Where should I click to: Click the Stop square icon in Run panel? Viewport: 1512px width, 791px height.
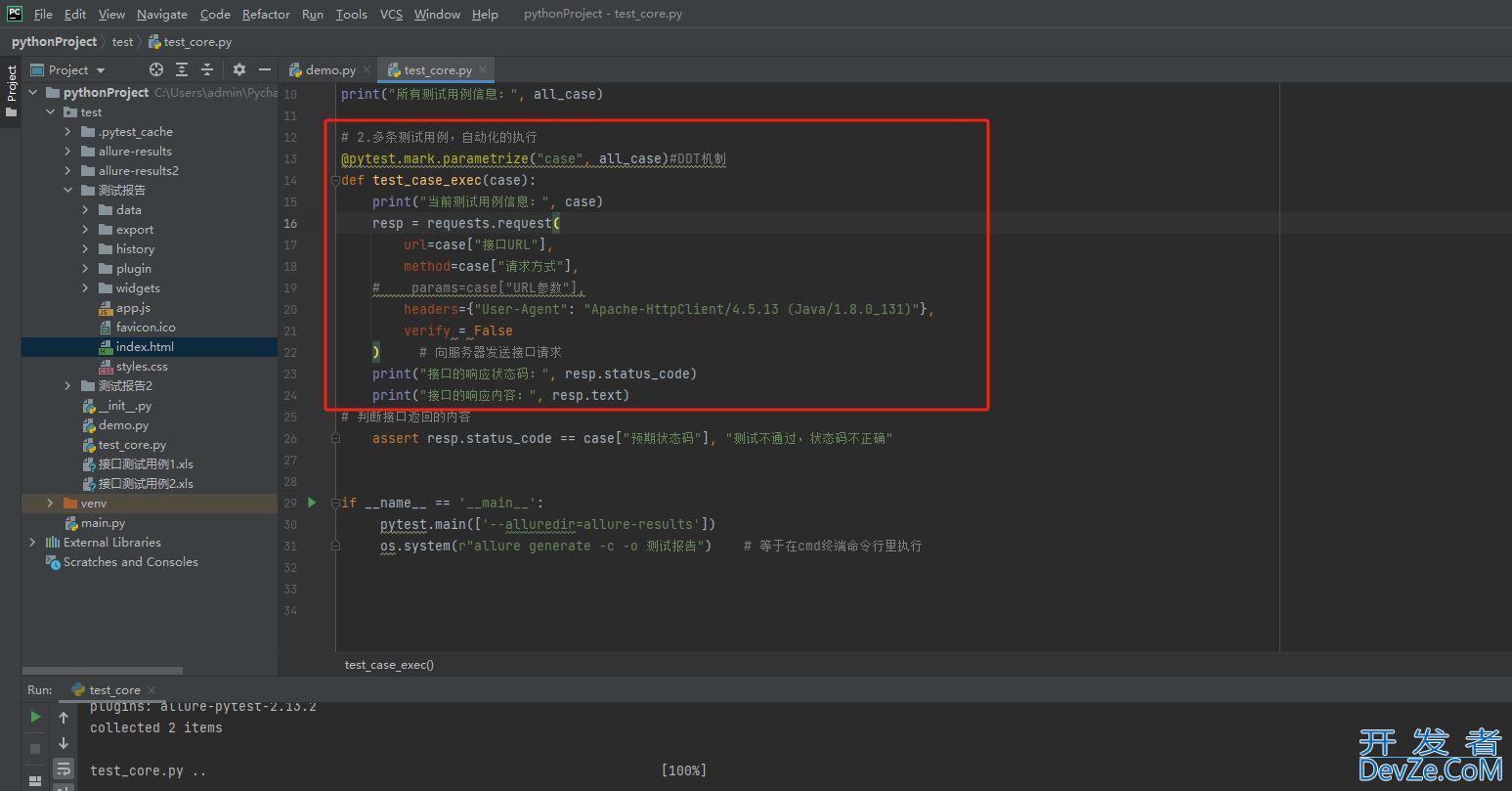pos(35,748)
